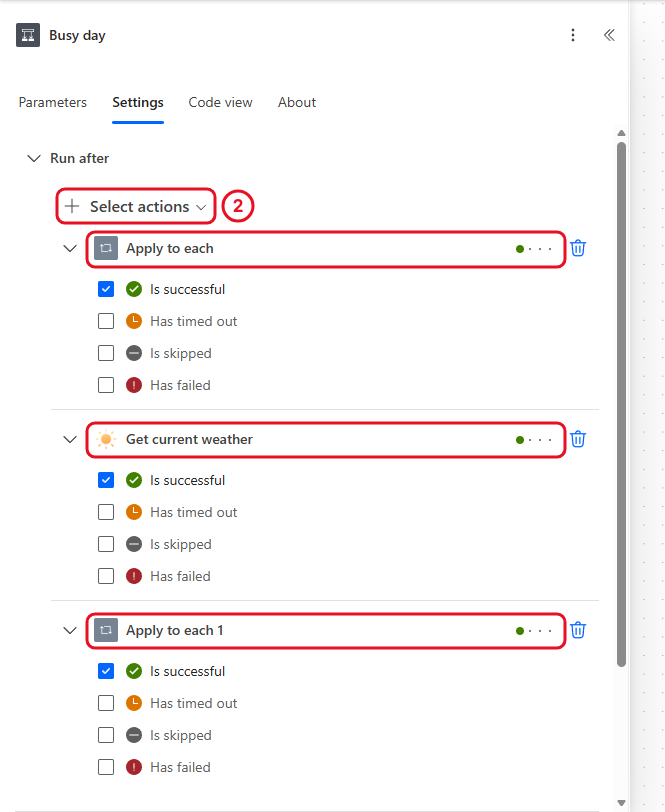Screen dimensions: 665x812
Task: Check Has timed out under Apply to each
Action: pyautogui.click(x=106, y=321)
